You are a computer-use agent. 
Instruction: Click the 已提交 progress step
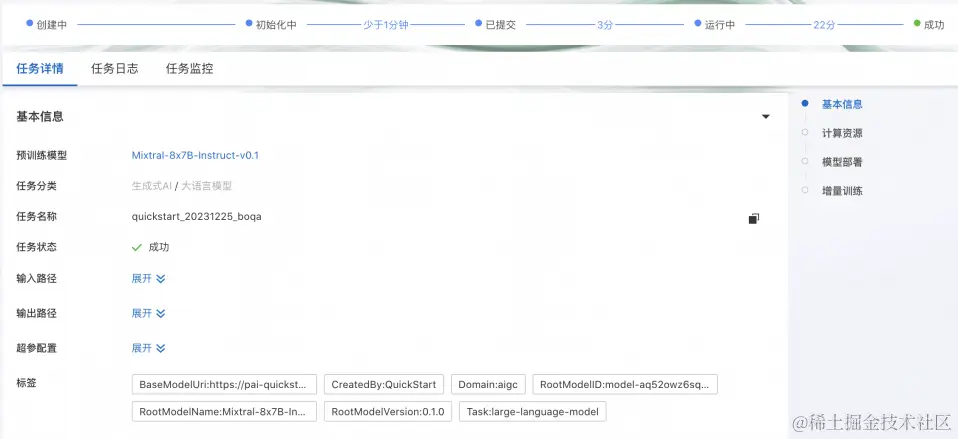[x=495, y=25]
